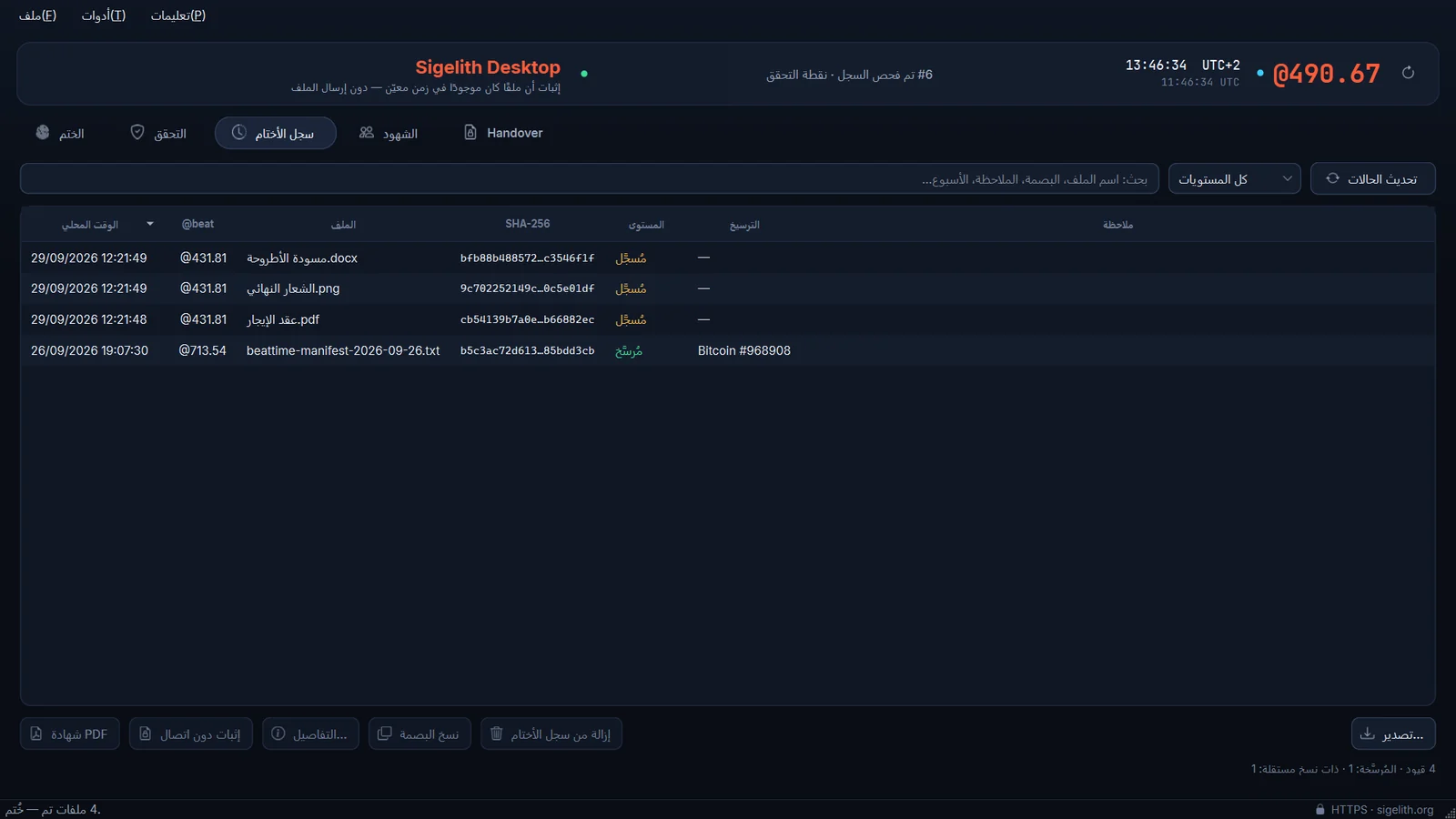Open the ملف(F) menu
Screen dimensions: 1456x819
coord(37,15)
